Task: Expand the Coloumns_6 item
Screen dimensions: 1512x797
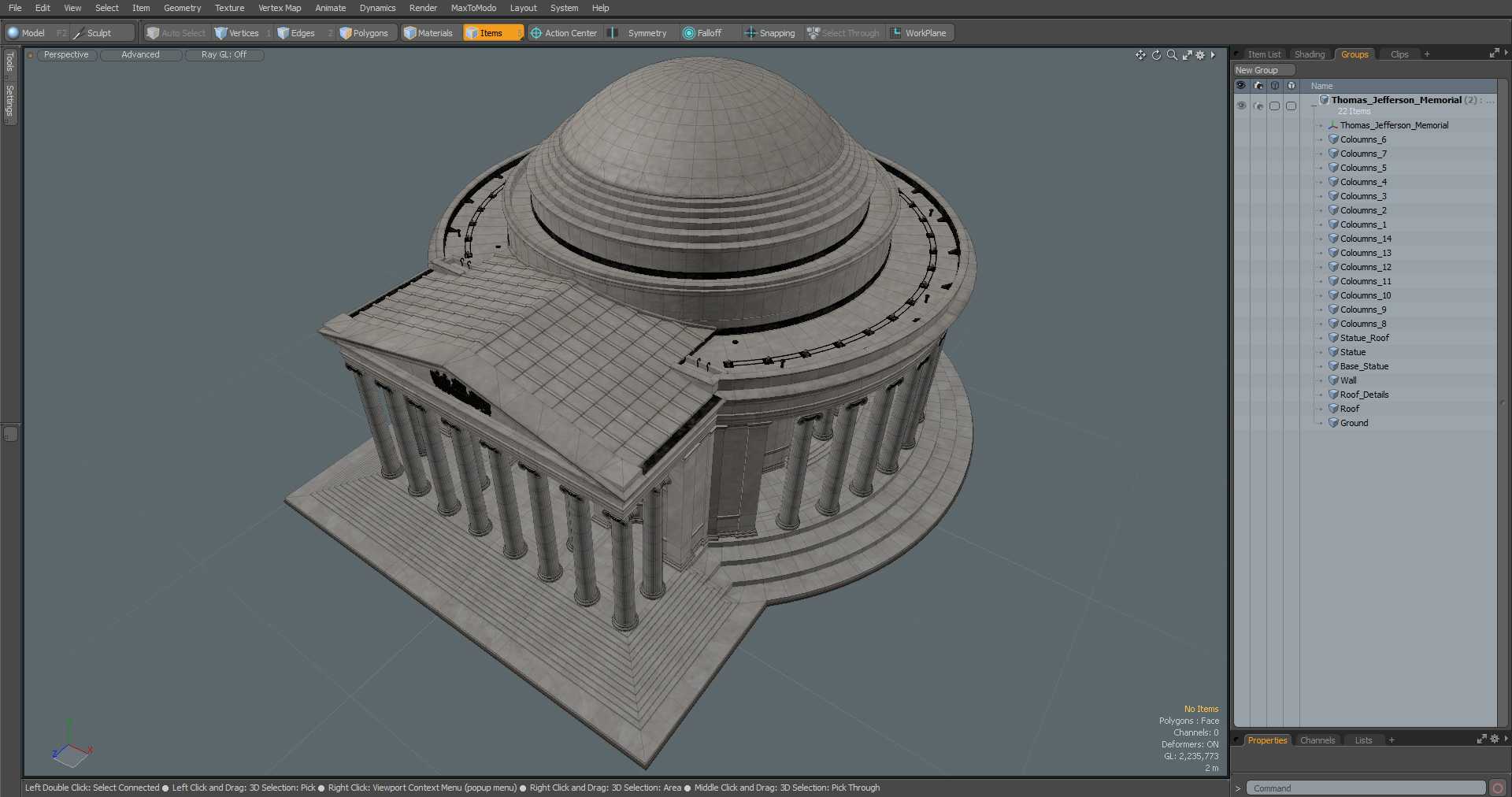Action: [1321, 139]
